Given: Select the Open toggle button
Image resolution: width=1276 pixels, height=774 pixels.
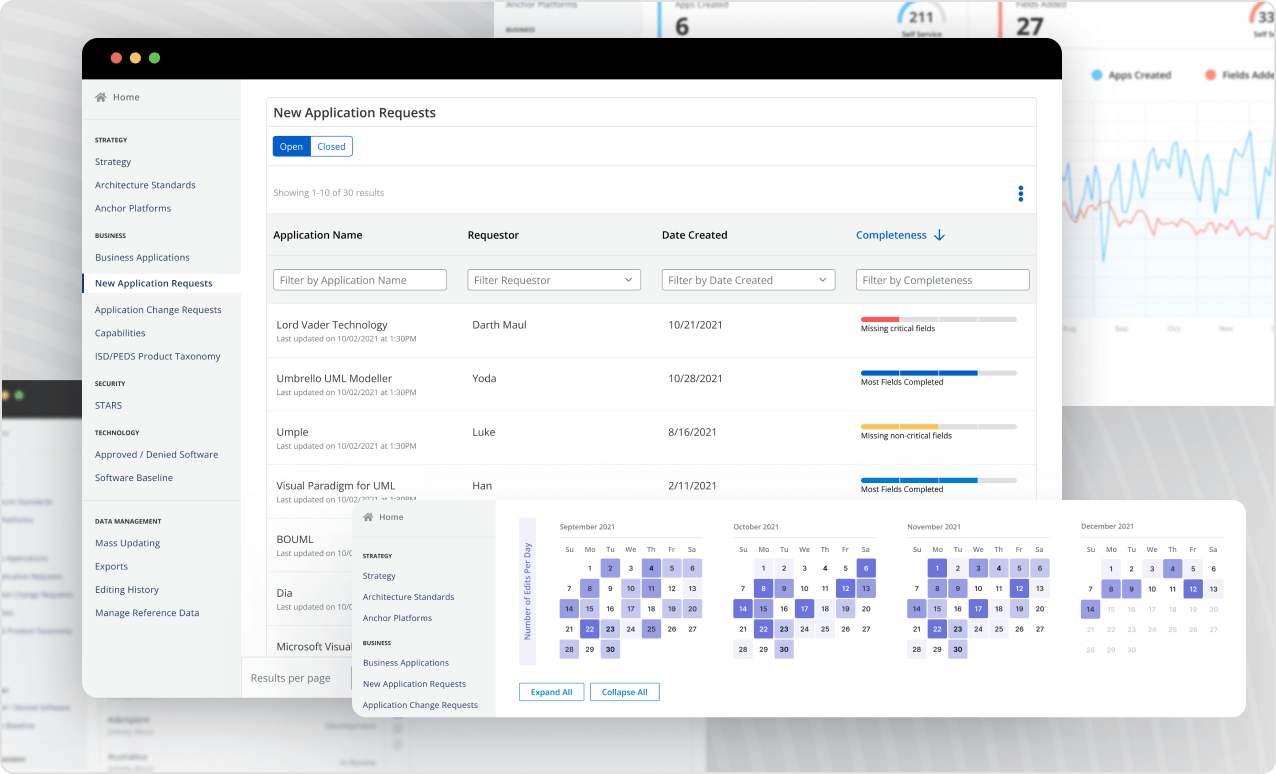Looking at the screenshot, I should [291, 146].
